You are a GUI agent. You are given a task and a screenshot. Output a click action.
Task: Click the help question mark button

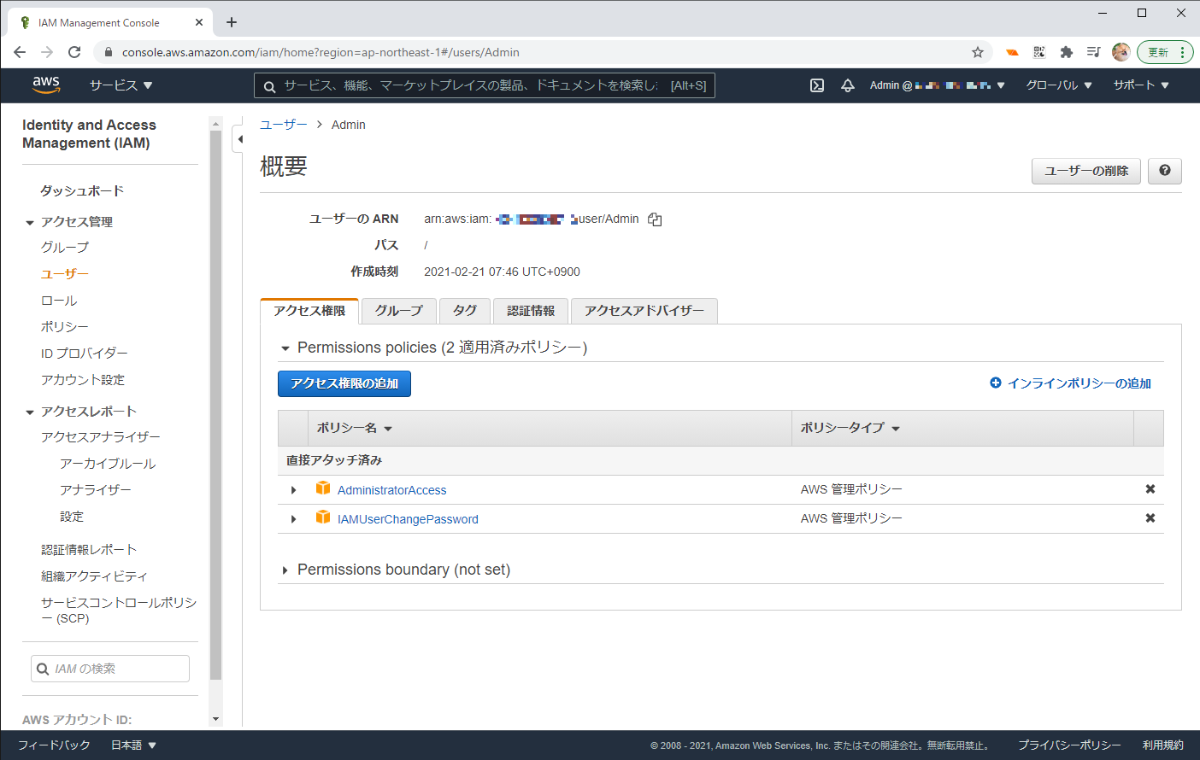(1165, 171)
